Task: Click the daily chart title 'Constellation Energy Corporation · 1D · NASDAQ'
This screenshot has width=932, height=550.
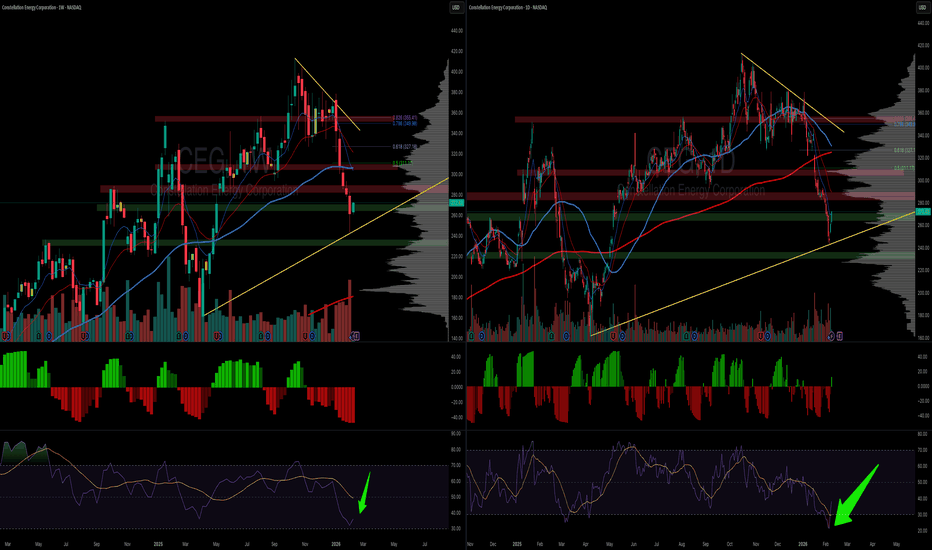Action: (508, 8)
